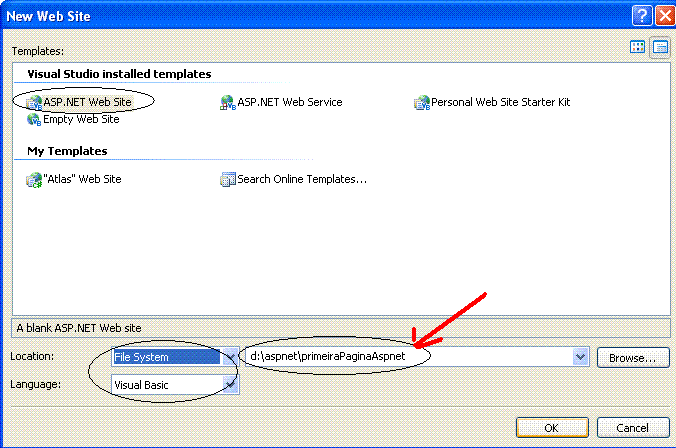Click the Help question mark button
Screen dimensions: 676x448
[x=642, y=16]
